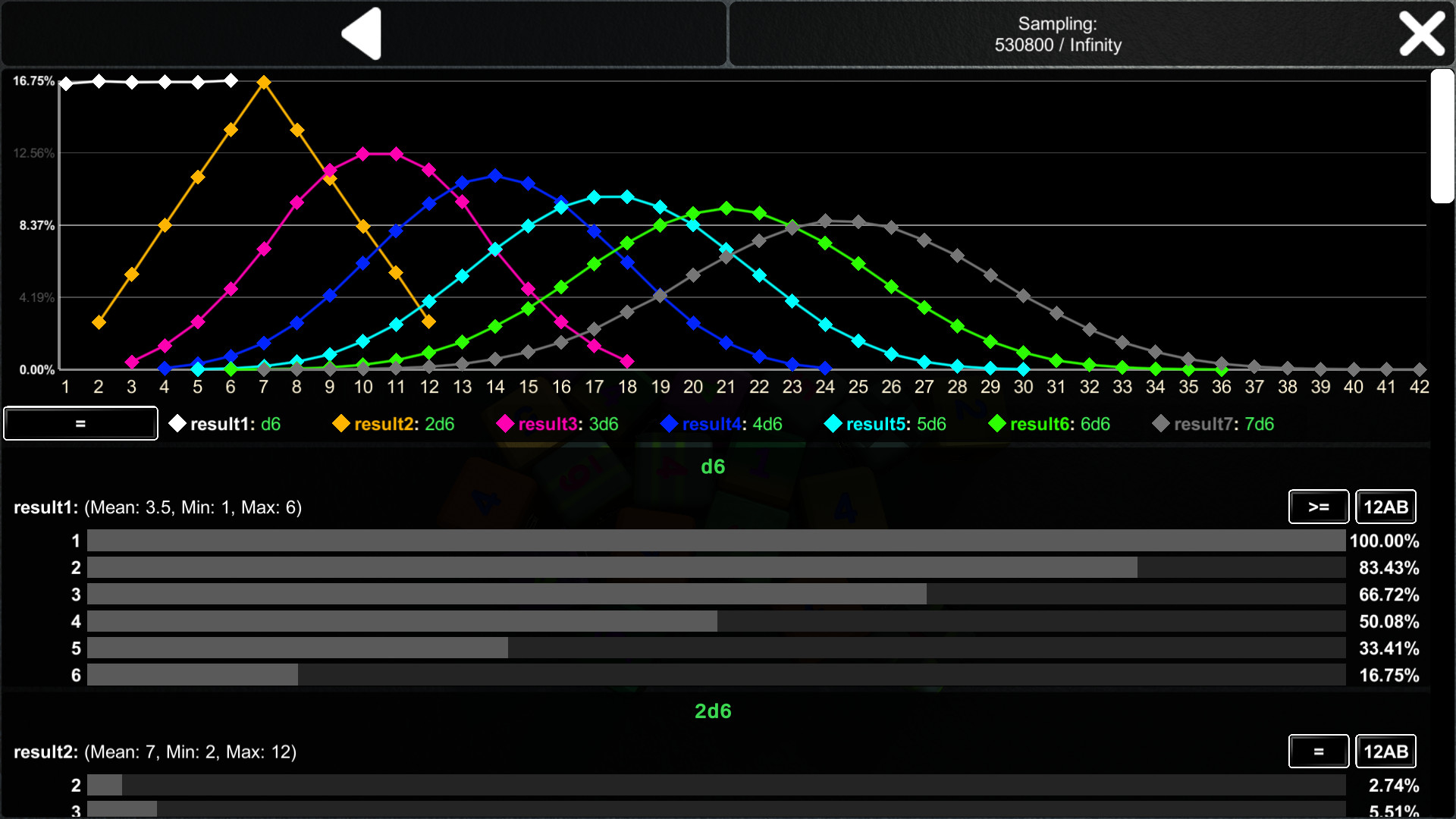
Task: Select the 2d6 section header
Action: pos(714,711)
